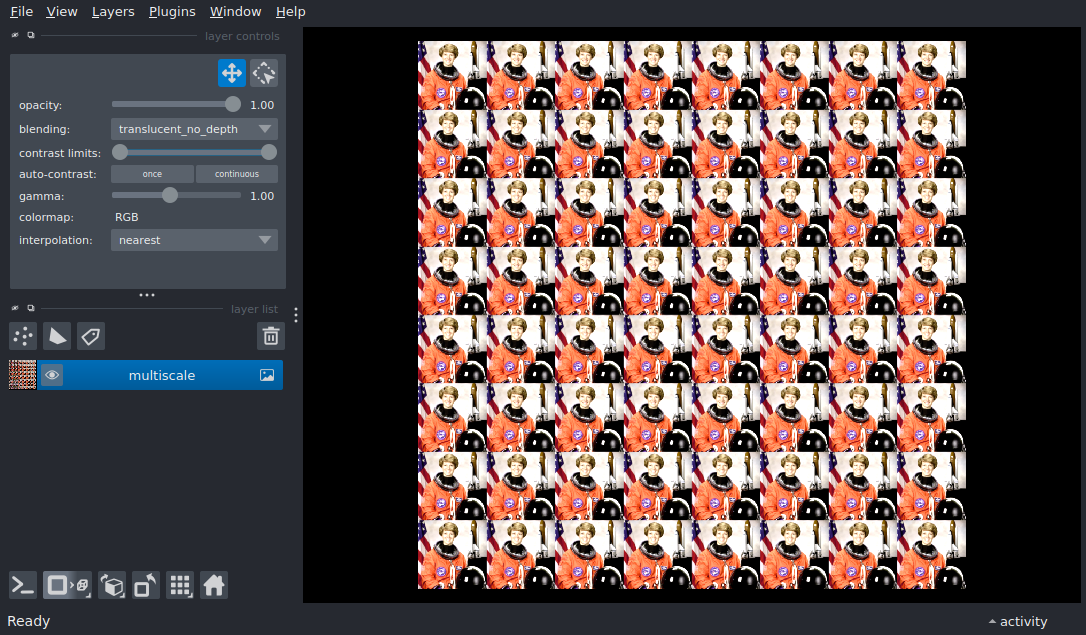Viewport: 1086px width, 635px height.
Task: Click the opacity value 1.00
Action: tap(262, 105)
